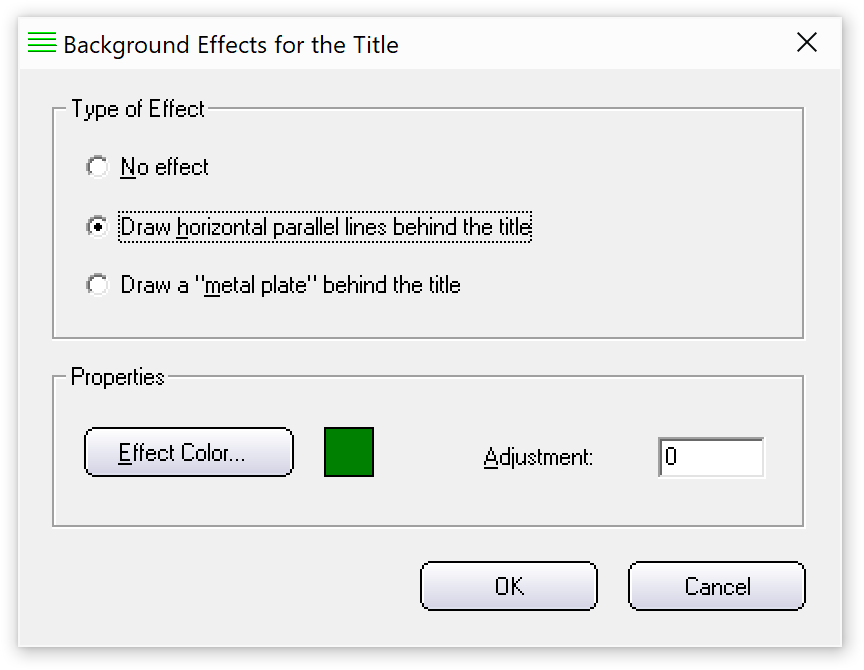
Task: Click the "No effect" label text
Action: coord(164,166)
